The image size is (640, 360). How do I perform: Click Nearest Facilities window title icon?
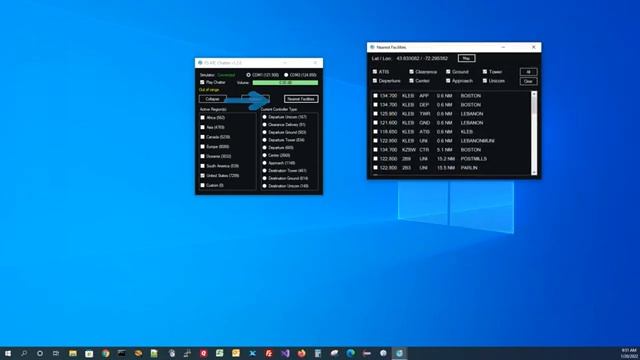coord(372,47)
